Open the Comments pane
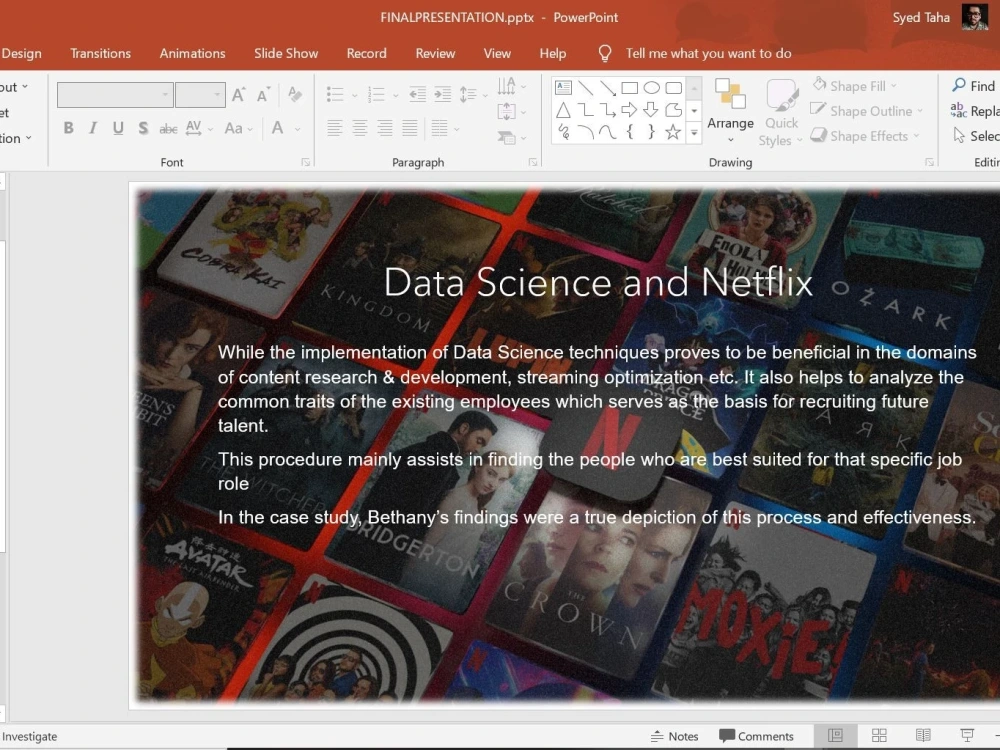 758,736
